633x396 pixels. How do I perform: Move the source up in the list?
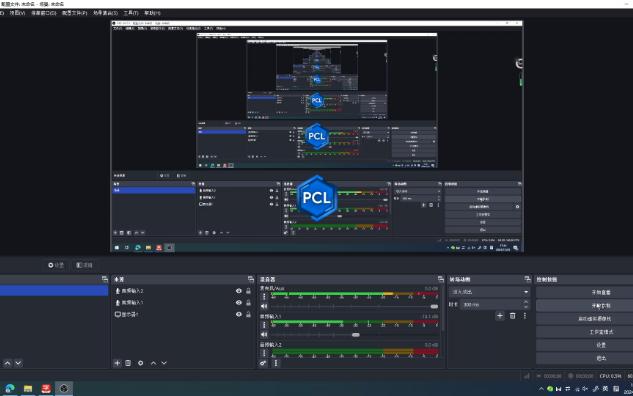pos(153,363)
